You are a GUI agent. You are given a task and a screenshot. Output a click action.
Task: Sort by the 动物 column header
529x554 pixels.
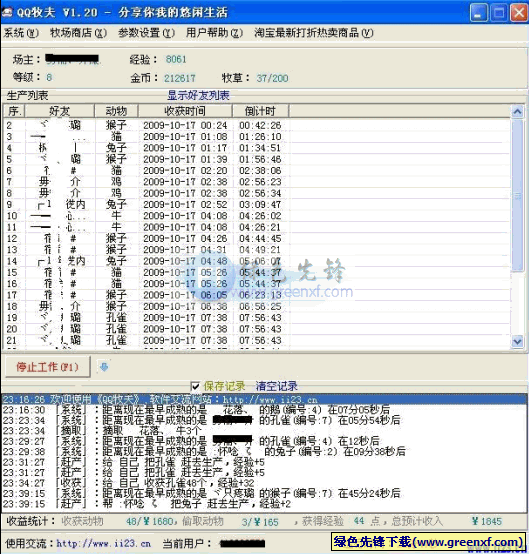click(116, 111)
